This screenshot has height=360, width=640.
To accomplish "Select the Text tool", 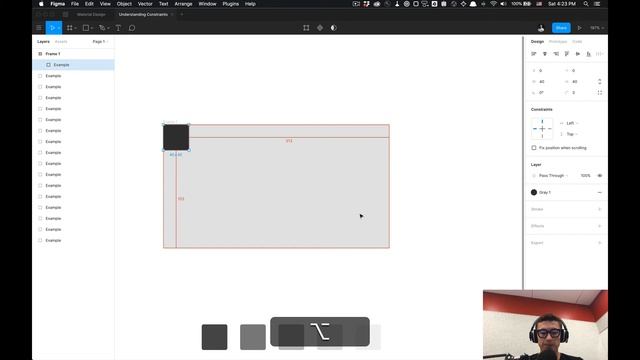I will 118,28.
